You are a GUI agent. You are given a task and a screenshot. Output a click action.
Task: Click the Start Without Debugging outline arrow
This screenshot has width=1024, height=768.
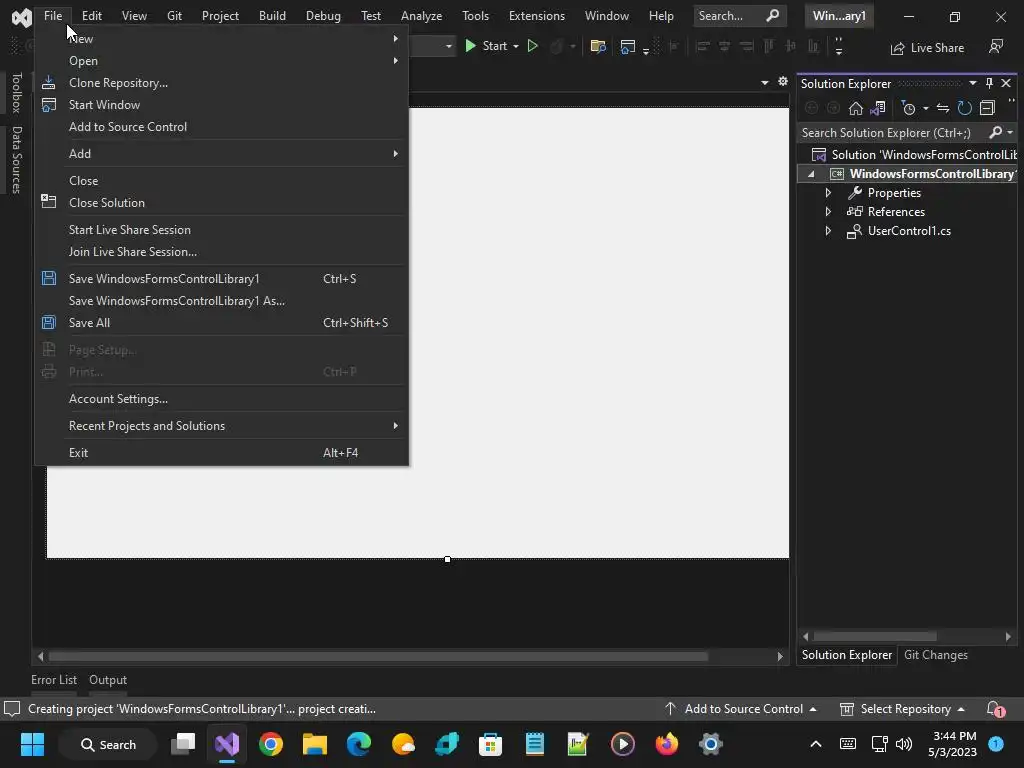tap(532, 46)
